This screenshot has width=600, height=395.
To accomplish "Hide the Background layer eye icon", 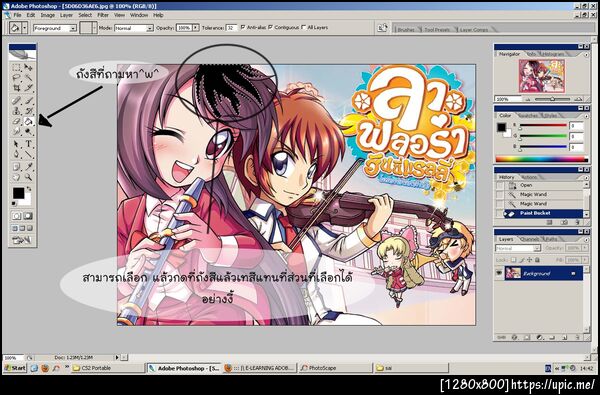I will tap(499, 273).
